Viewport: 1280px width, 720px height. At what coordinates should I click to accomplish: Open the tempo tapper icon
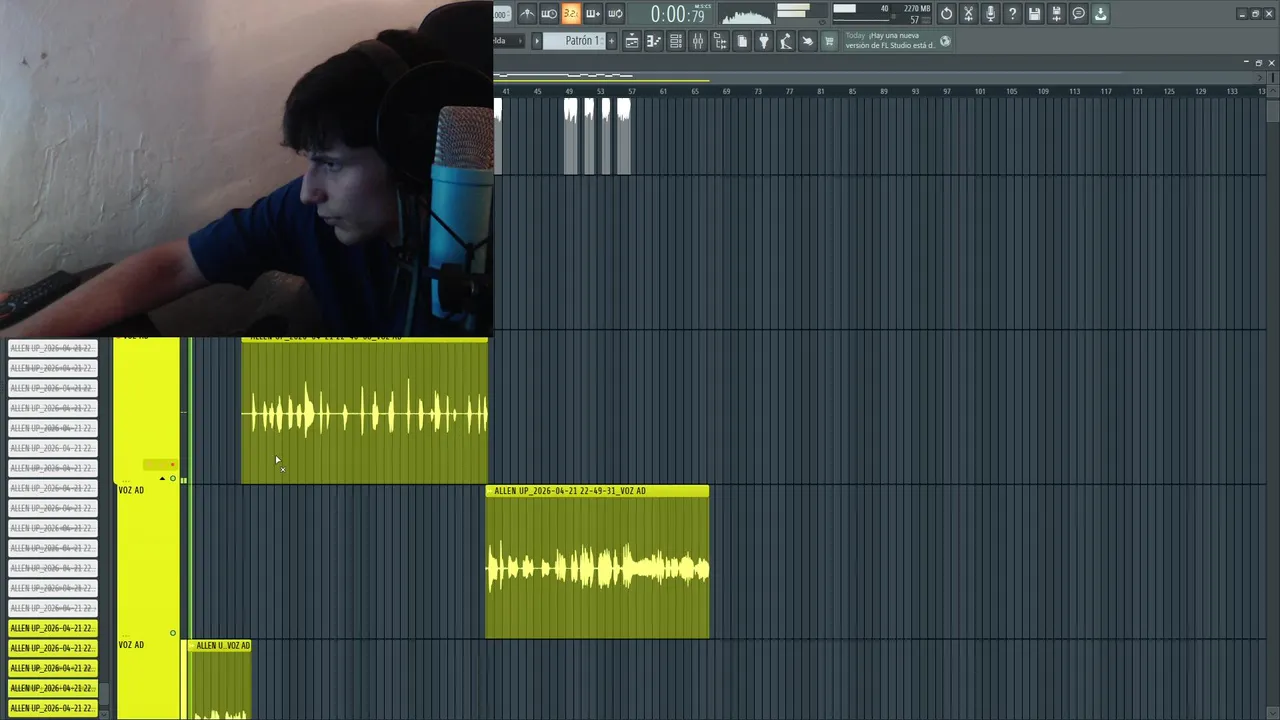coord(786,41)
